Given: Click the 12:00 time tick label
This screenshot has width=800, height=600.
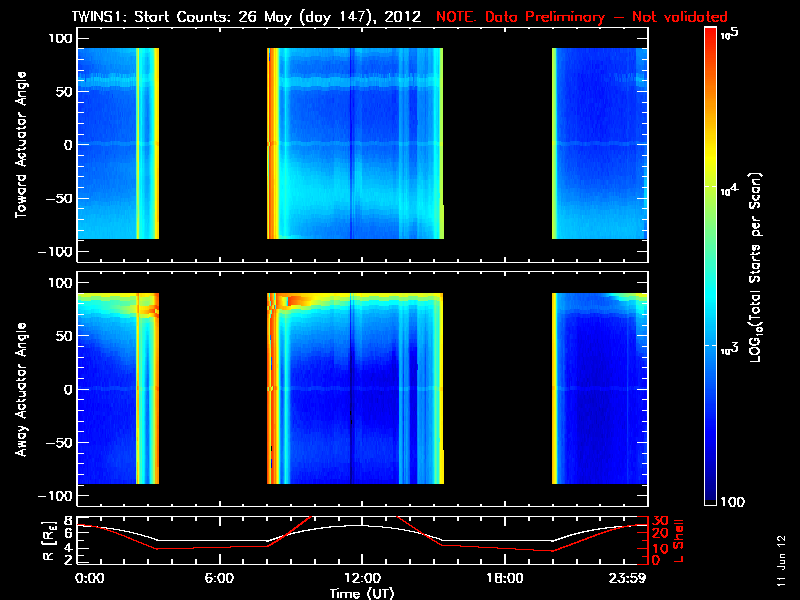Looking at the screenshot, I should [x=362, y=578].
